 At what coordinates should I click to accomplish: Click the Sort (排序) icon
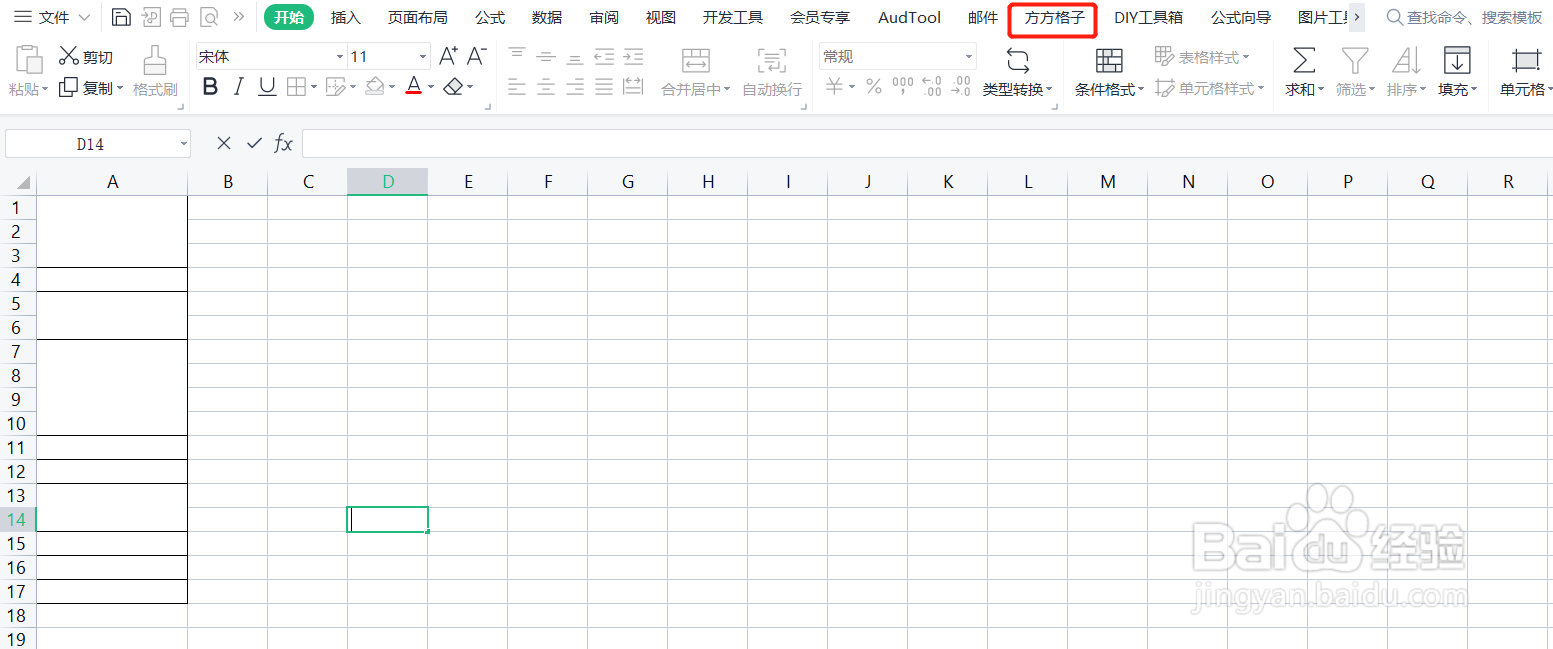click(x=1406, y=60)
